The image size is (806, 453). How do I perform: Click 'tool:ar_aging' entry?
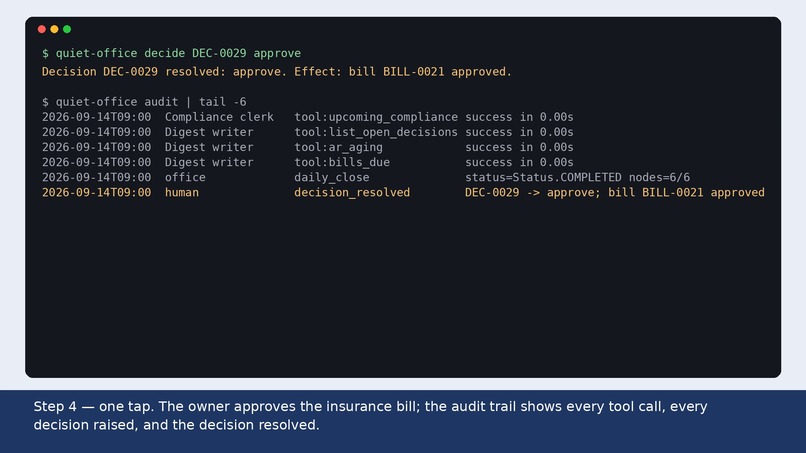(338, 148)
